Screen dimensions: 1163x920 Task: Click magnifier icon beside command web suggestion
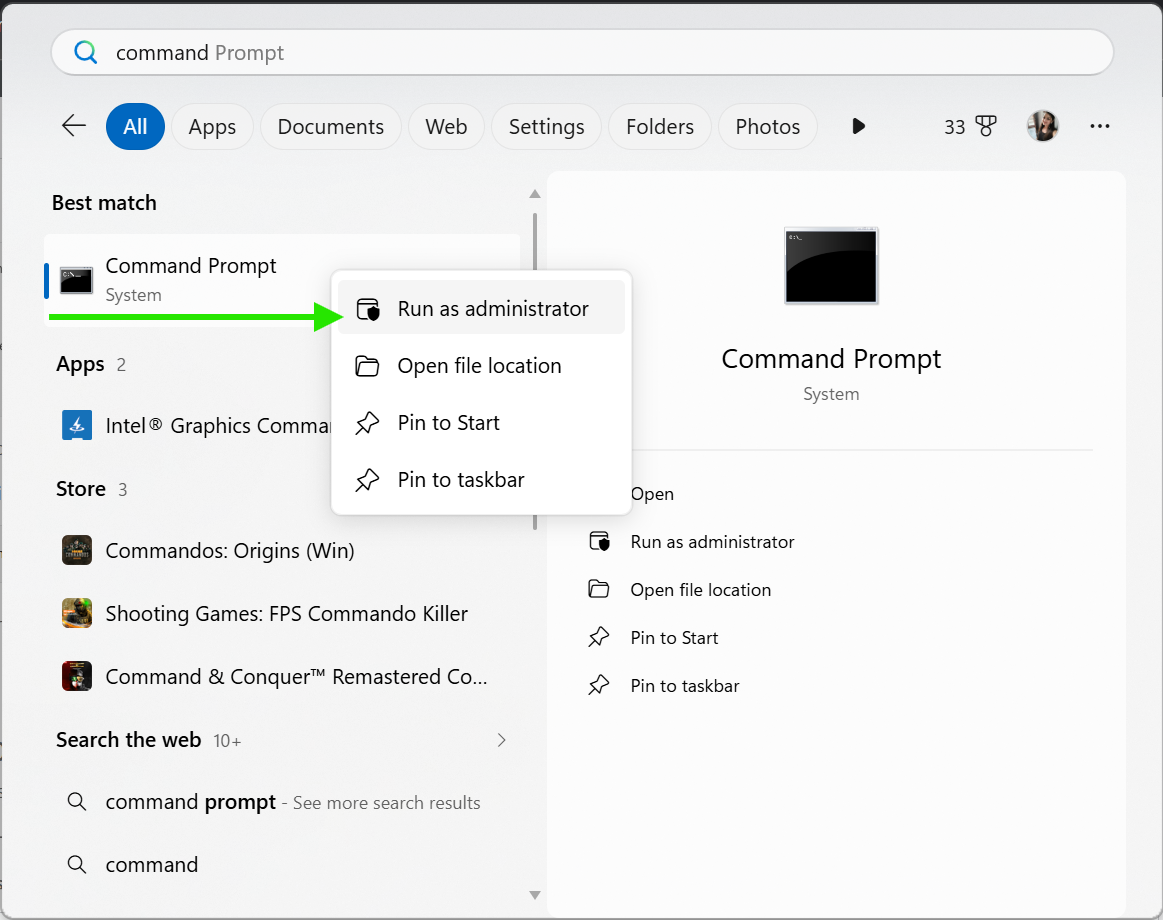click(76, 864)
